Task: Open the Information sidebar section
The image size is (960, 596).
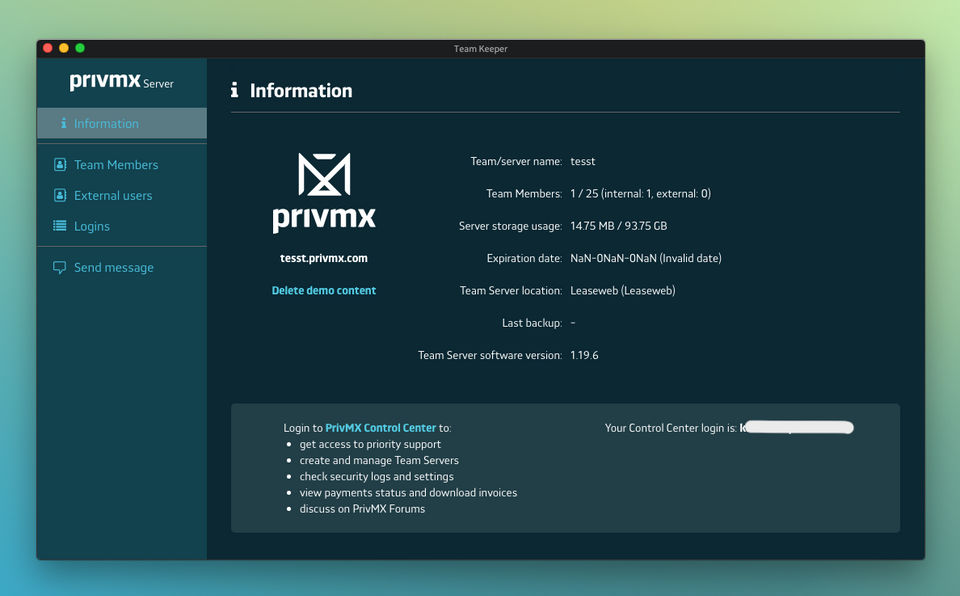Action: [122, 123]
